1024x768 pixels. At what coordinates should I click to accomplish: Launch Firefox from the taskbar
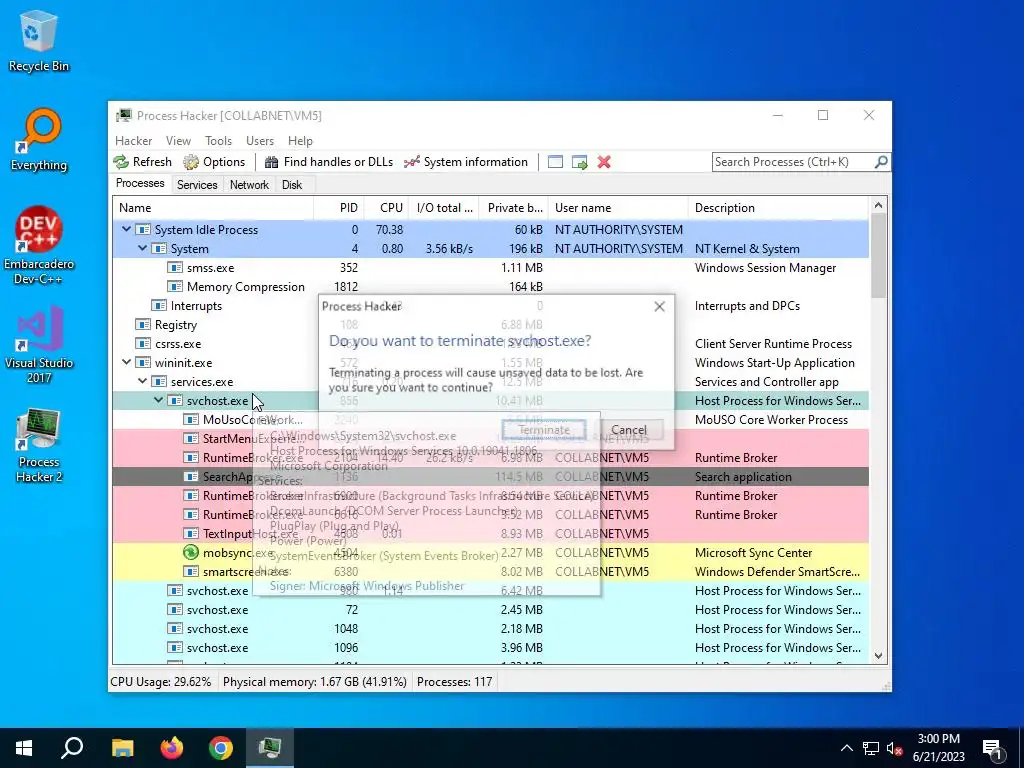coord(172,748)
